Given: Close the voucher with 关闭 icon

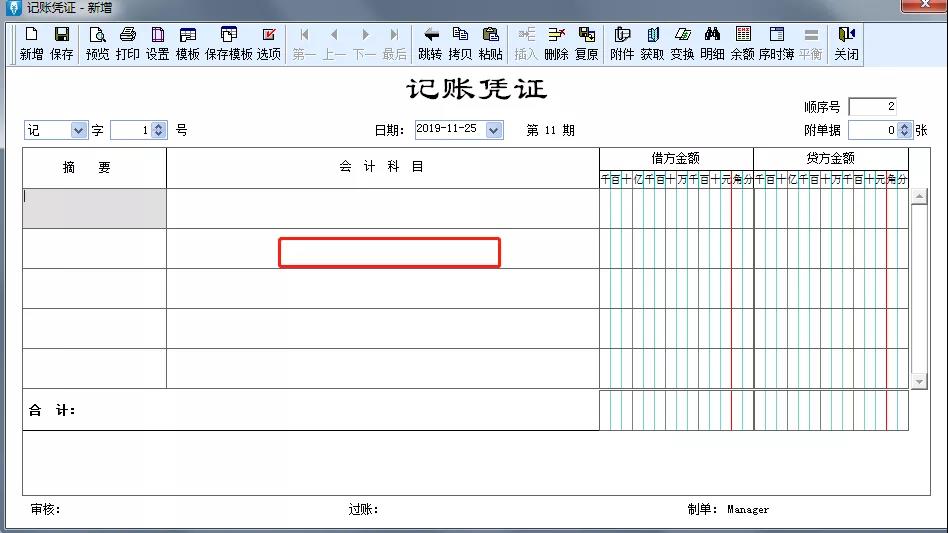Looking at the screenshot, I should coord(847,43).
